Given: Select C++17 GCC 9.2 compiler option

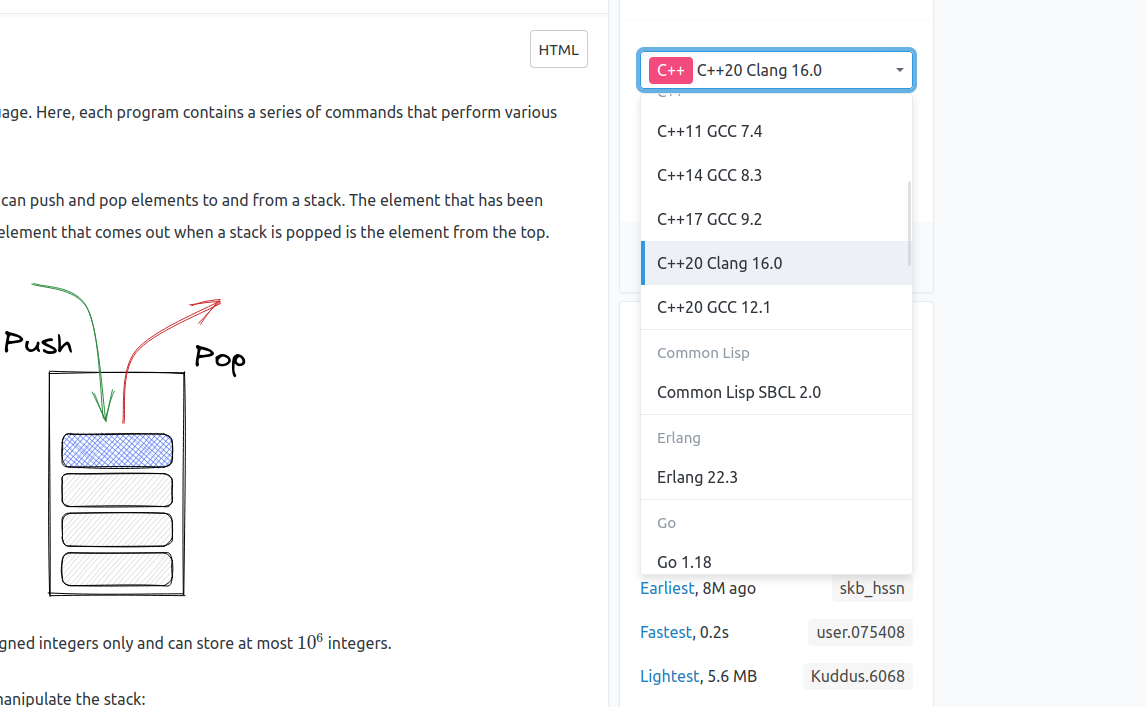Looking at the screenshot, I should coord(710,219).
